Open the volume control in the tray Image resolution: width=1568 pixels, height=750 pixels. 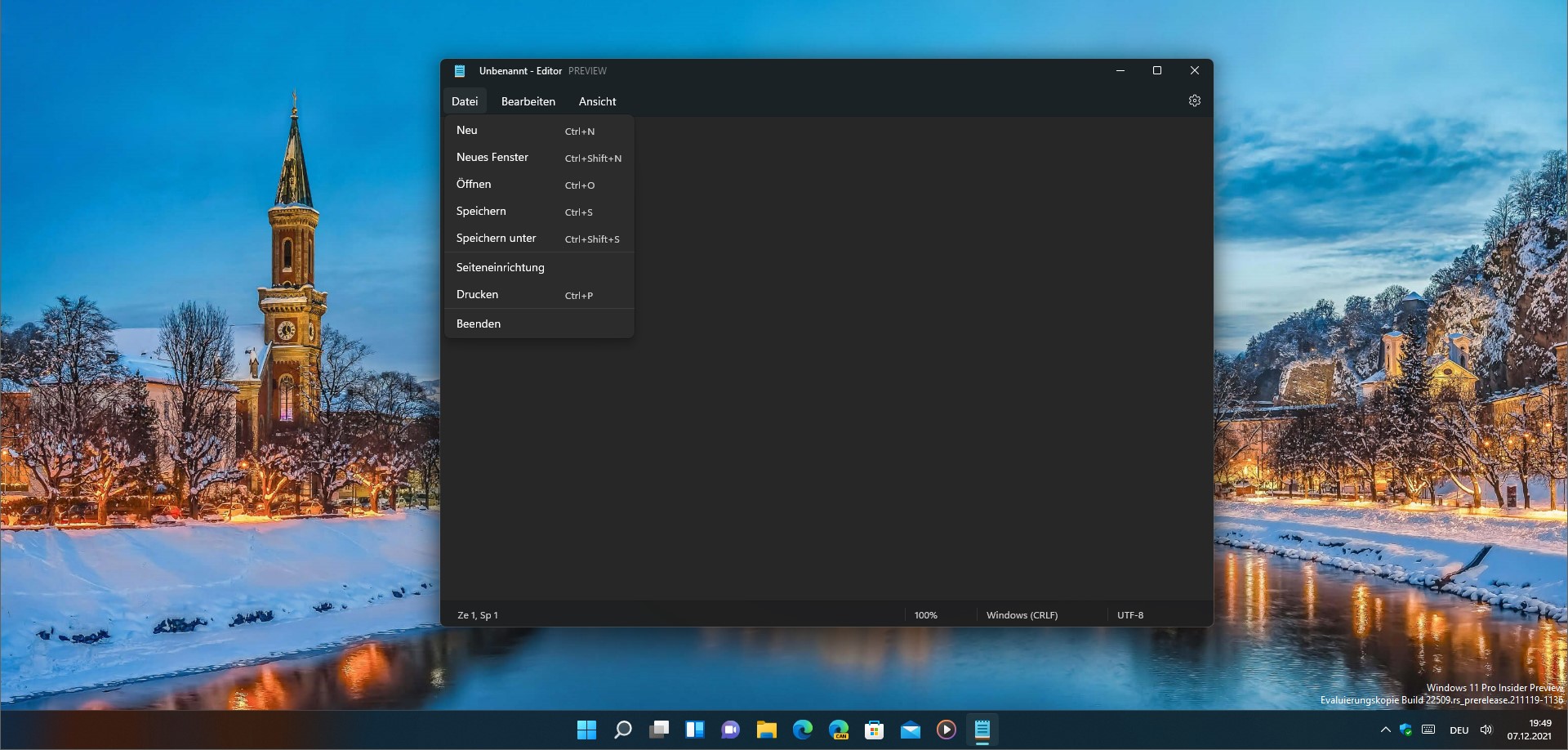1486,730
